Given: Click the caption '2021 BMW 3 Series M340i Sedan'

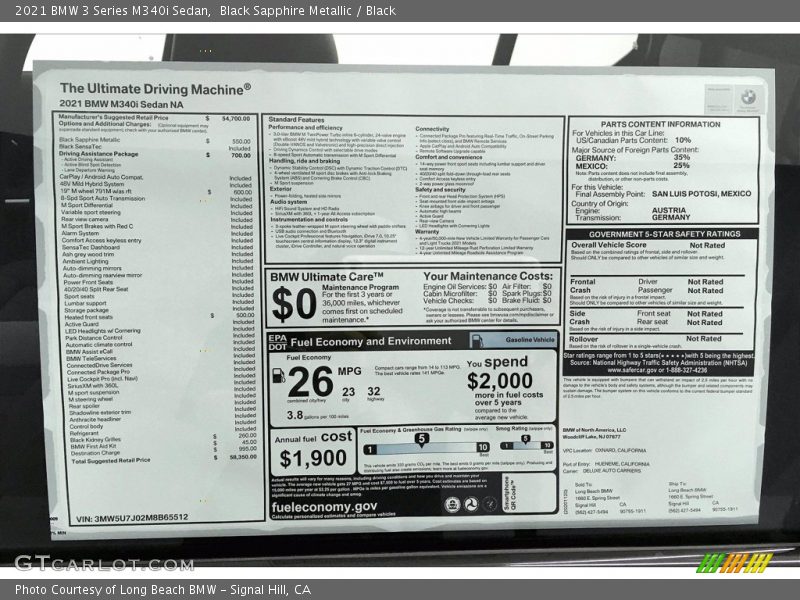Looking at the screenshot, I should coord(113,11).
